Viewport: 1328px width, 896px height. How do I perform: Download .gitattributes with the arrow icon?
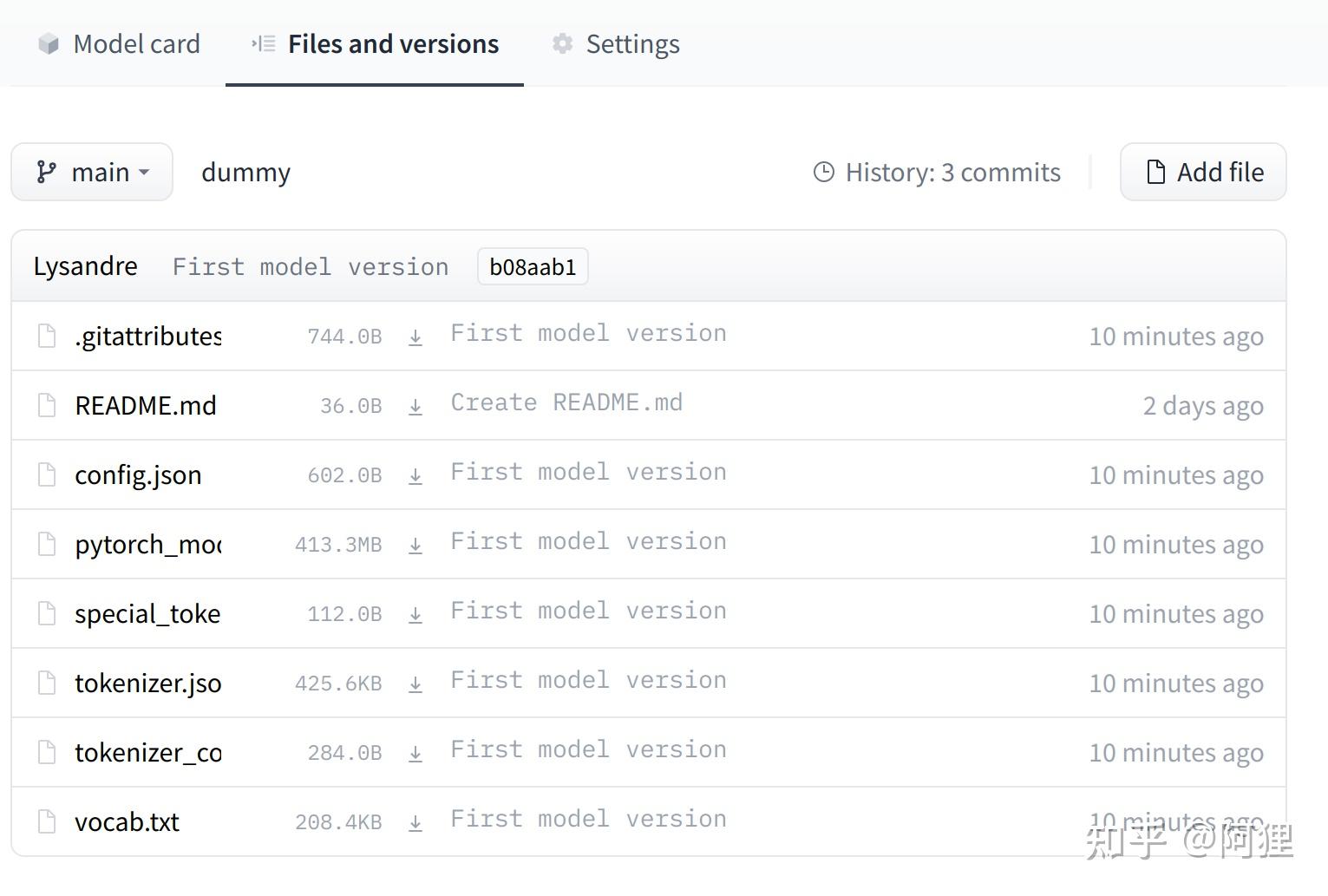415,337
